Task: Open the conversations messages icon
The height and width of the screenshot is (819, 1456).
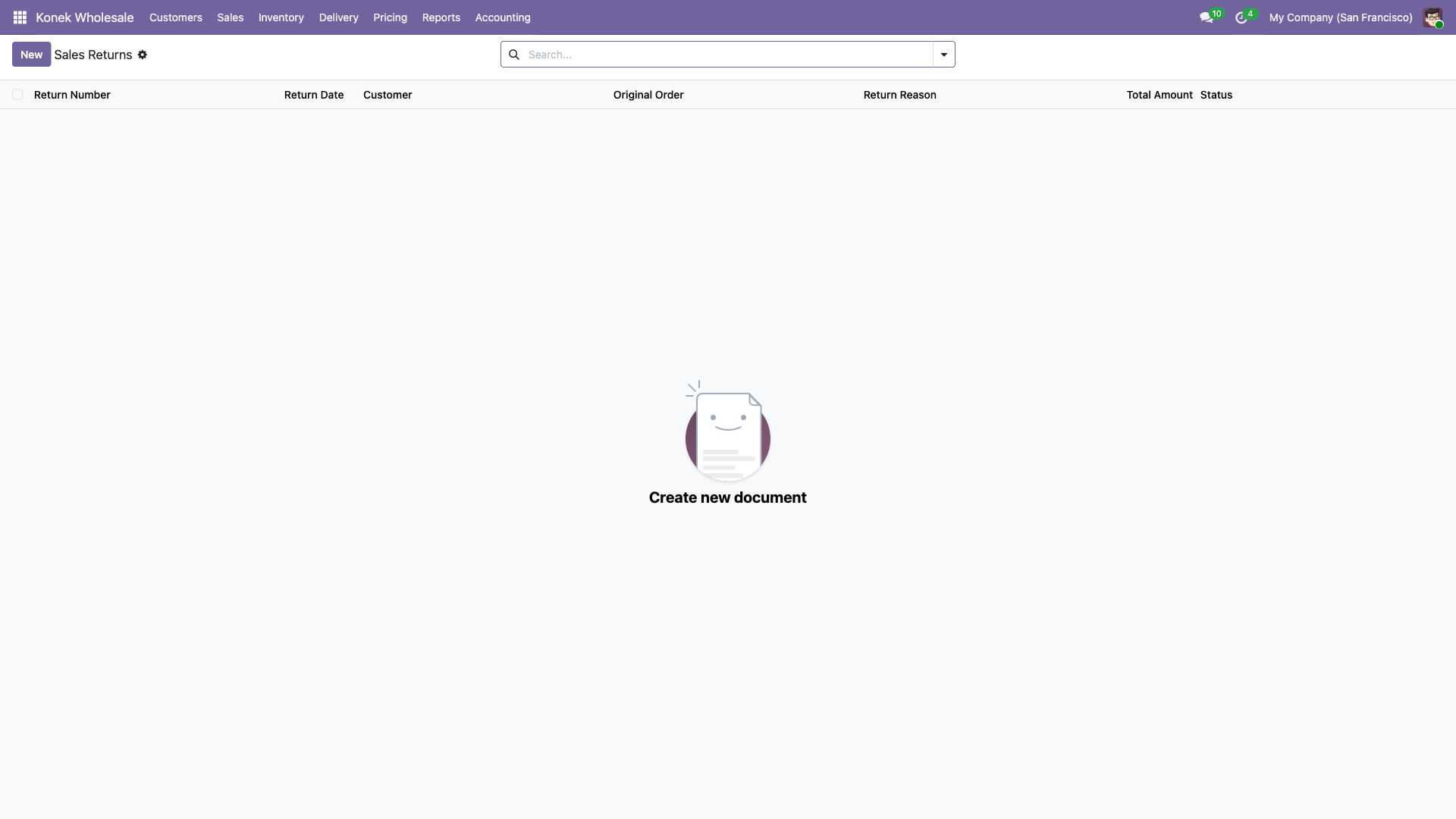Action: (x=1206, y=17)
